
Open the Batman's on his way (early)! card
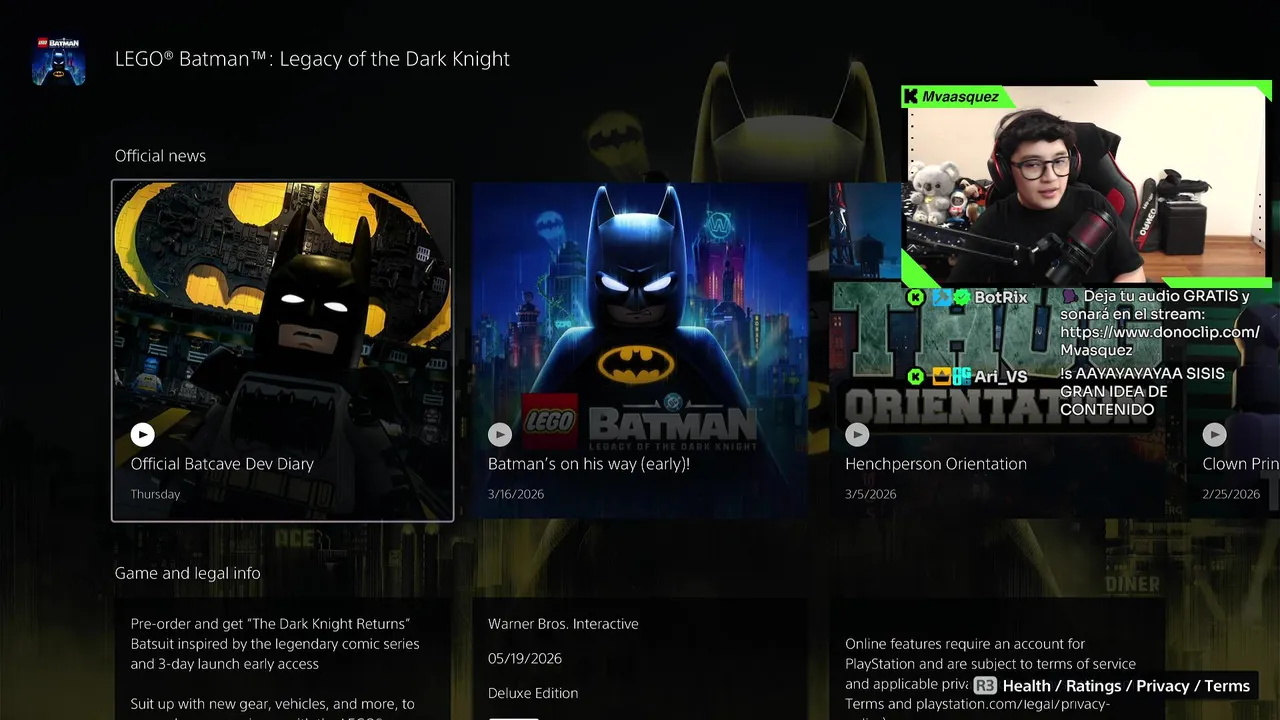point(639,350)
